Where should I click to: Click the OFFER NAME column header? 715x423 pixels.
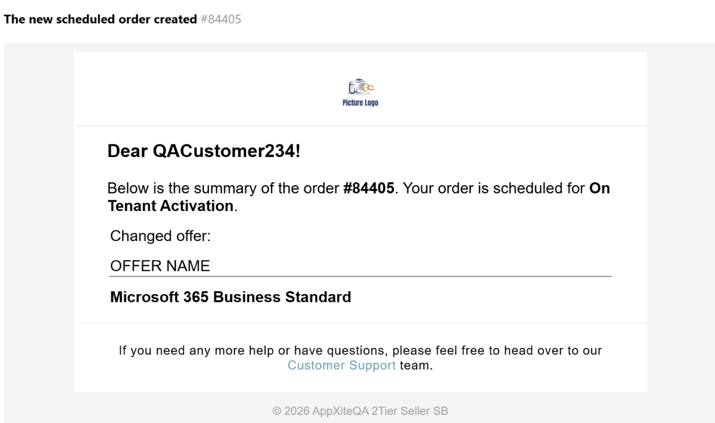click(x=160, y=266)
